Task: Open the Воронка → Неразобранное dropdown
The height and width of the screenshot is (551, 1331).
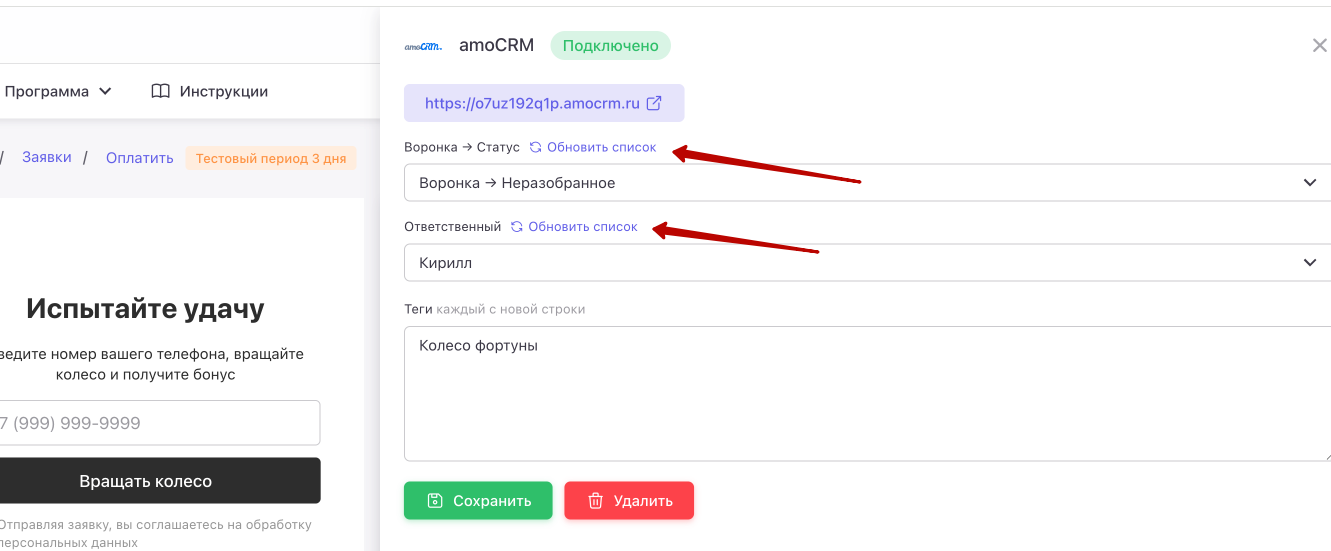Action: point(867,183)
